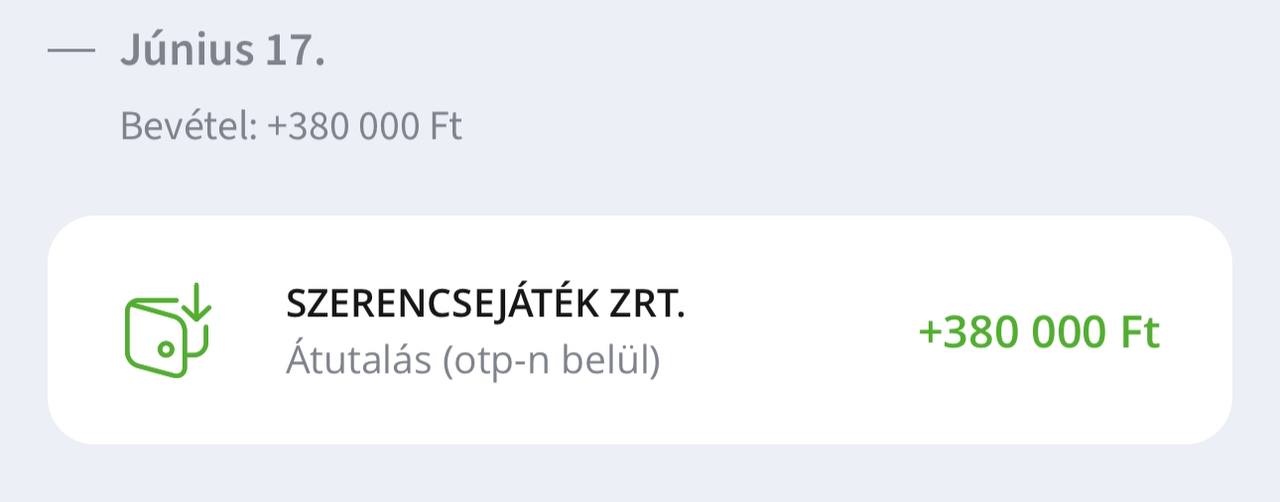Screen dimensions: 1280x502
Task: Click the Átutalás (otp-n belül) subtitle
Action: pyautogui.click(x=473, y=360)
